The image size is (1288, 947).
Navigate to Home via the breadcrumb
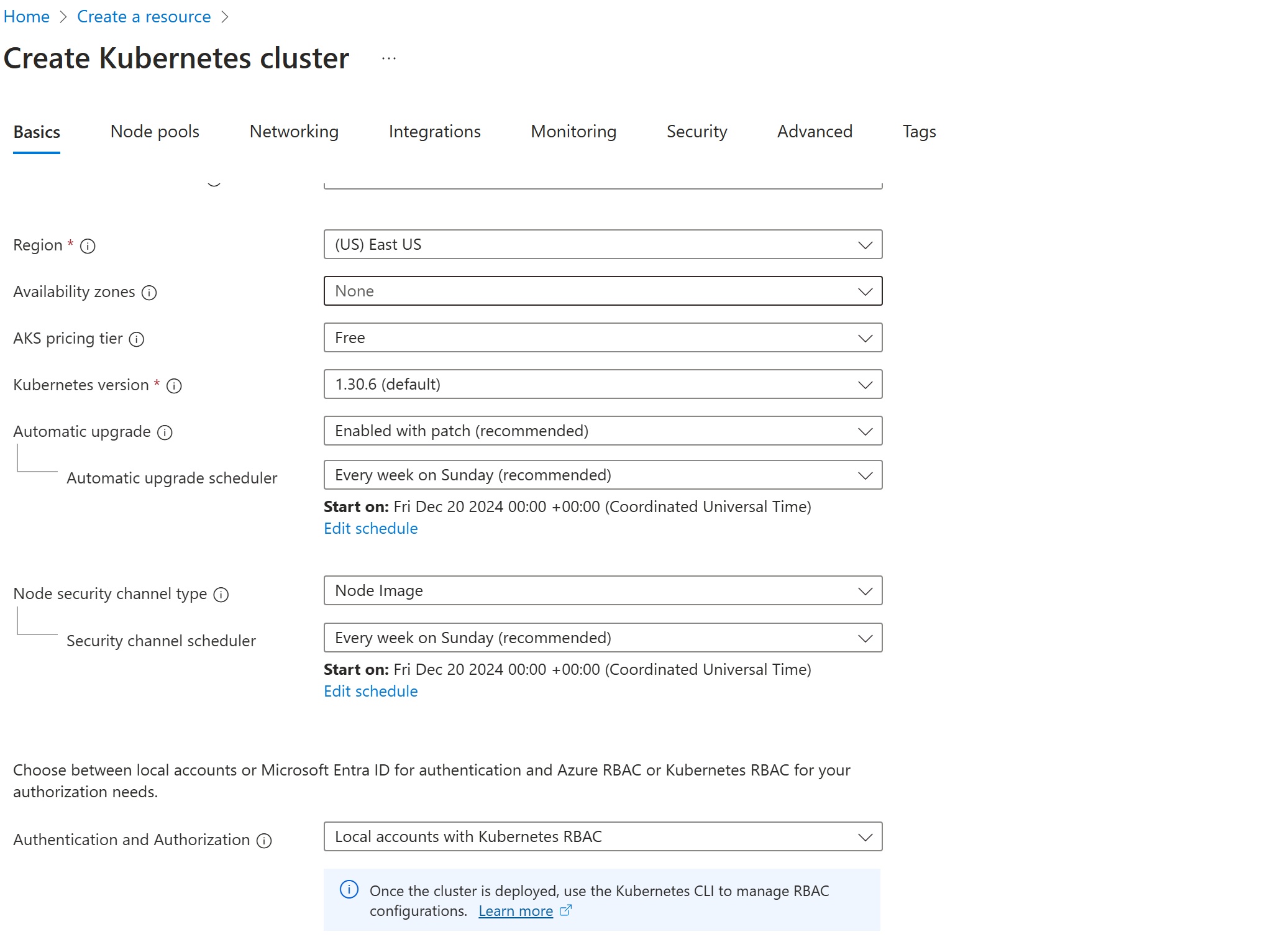tap(26, 16)
